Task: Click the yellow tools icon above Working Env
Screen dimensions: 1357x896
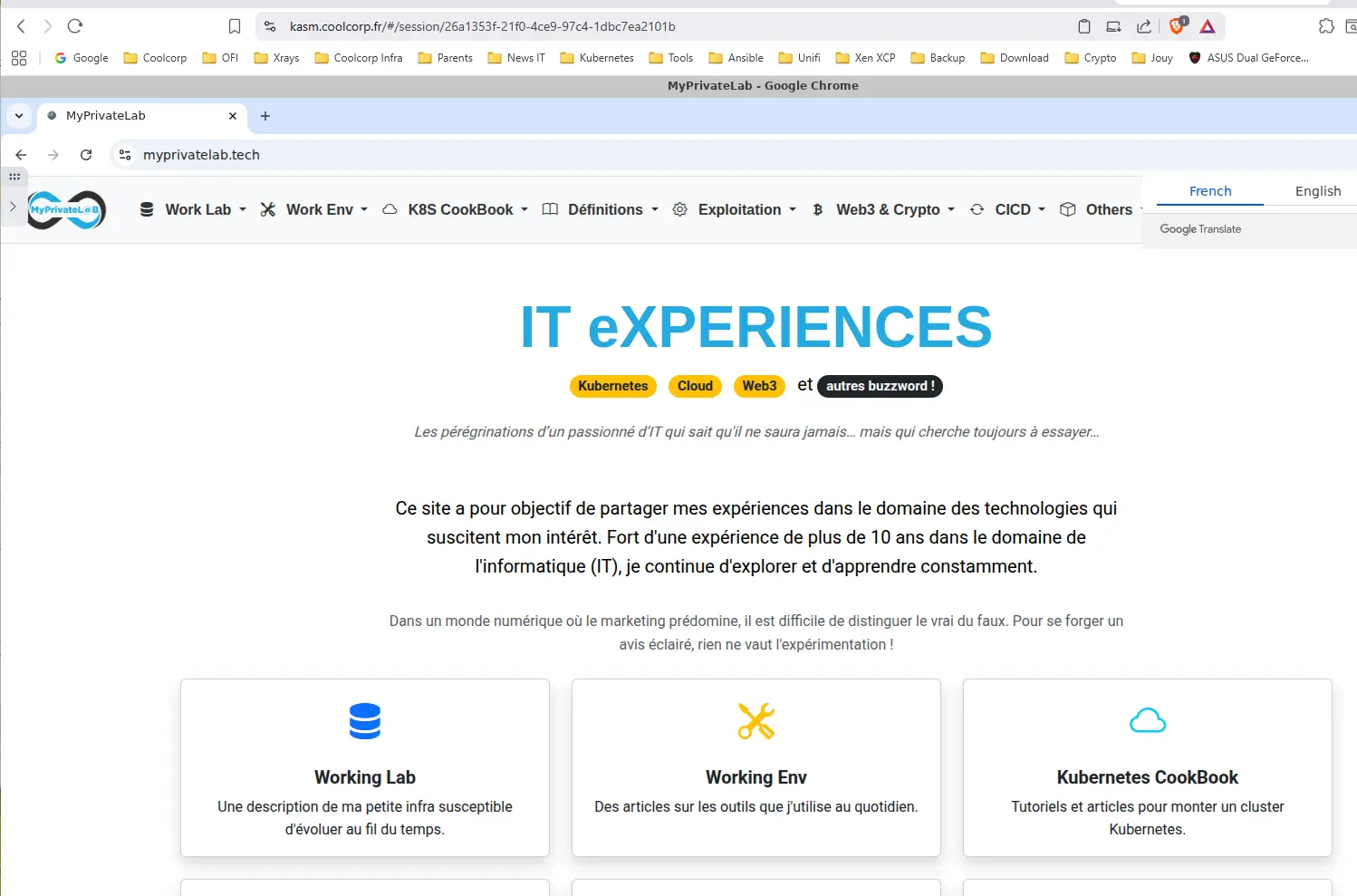Action: pos(755,721)
